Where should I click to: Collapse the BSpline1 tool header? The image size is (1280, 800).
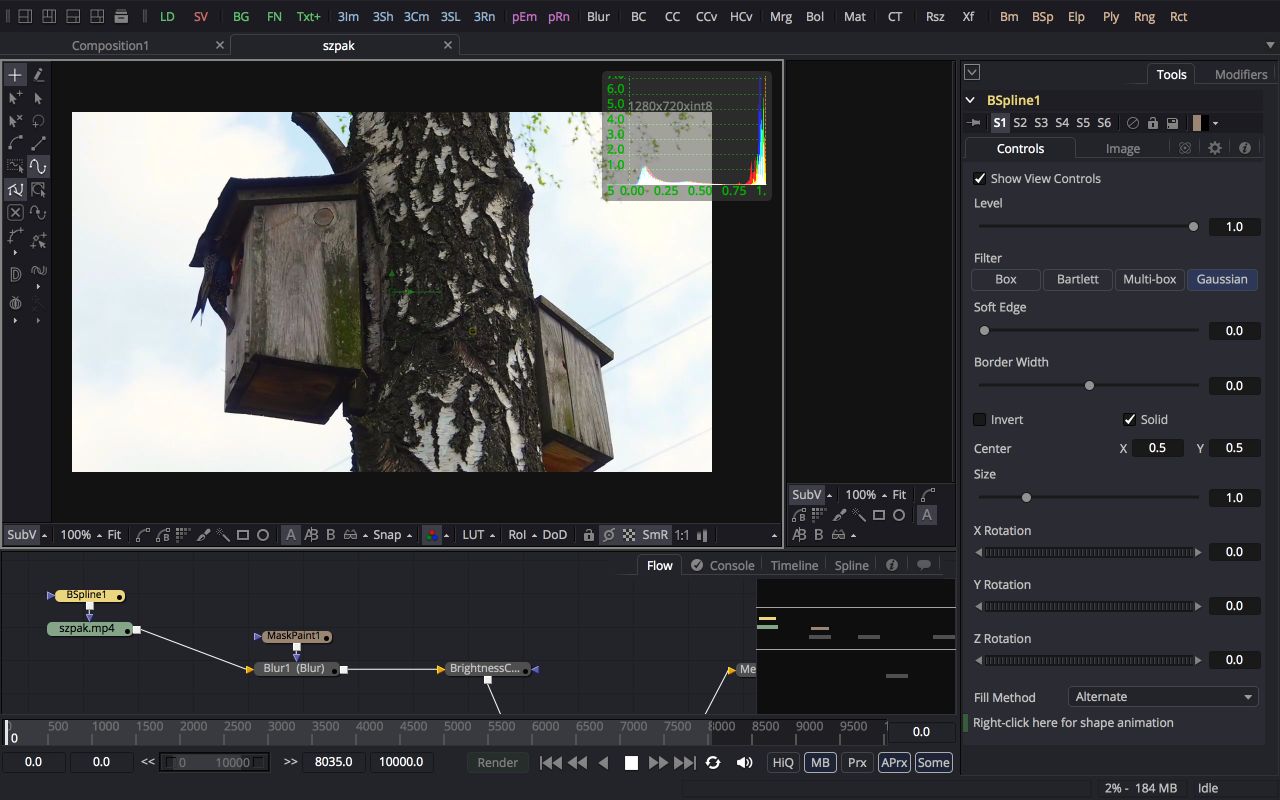point(970,100)
